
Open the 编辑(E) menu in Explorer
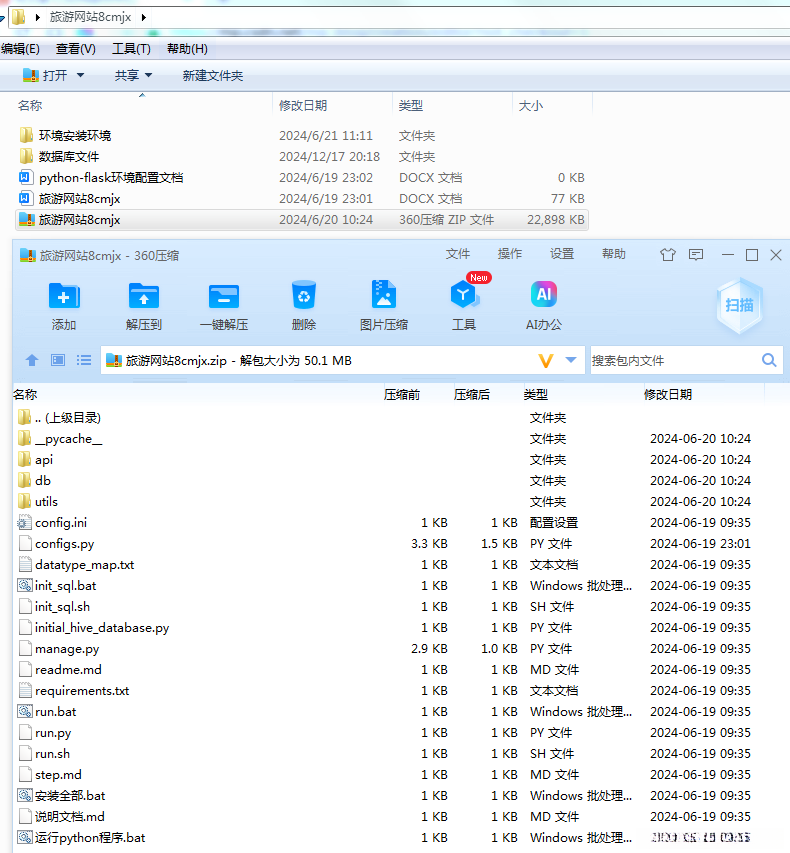(x=20, y=49)
